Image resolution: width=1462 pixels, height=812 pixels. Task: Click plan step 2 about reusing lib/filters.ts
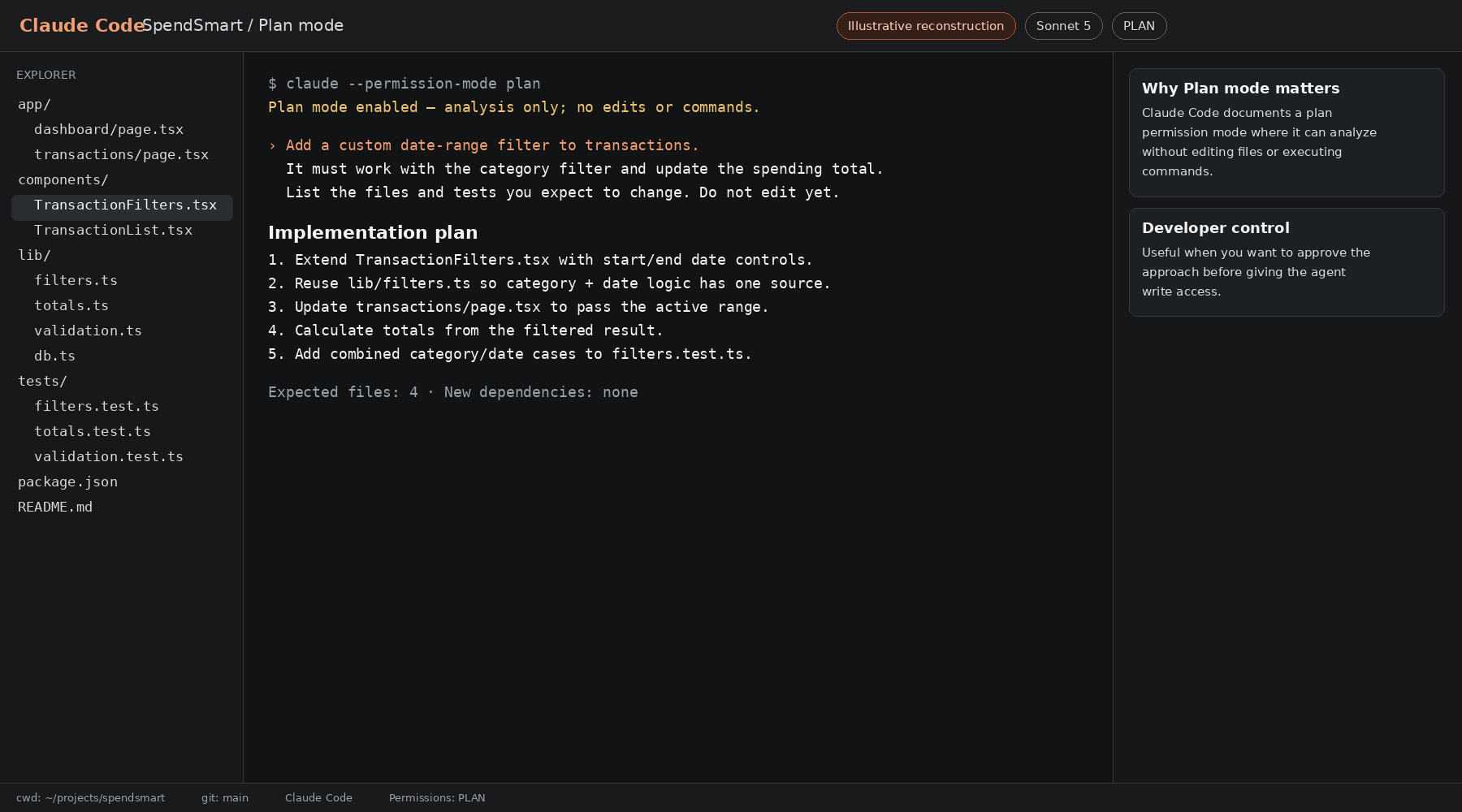tap(550, 283)
